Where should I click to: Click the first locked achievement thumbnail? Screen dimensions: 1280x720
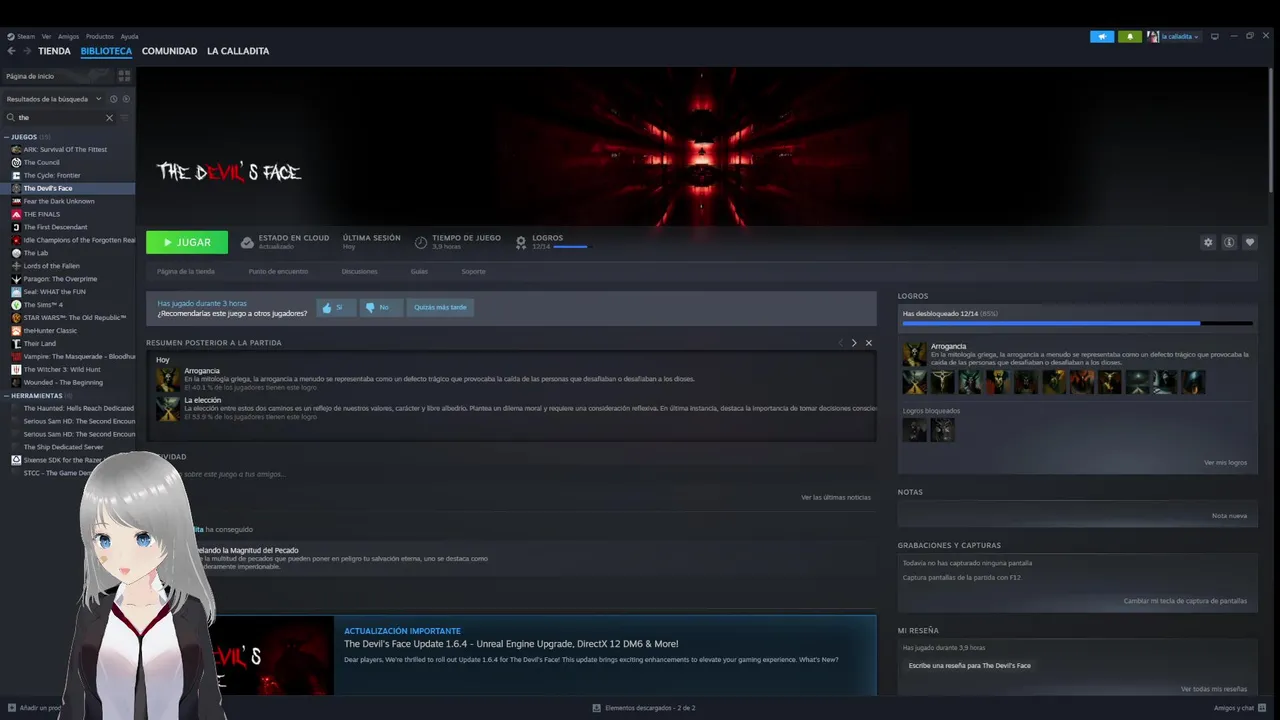click(914, 430)
